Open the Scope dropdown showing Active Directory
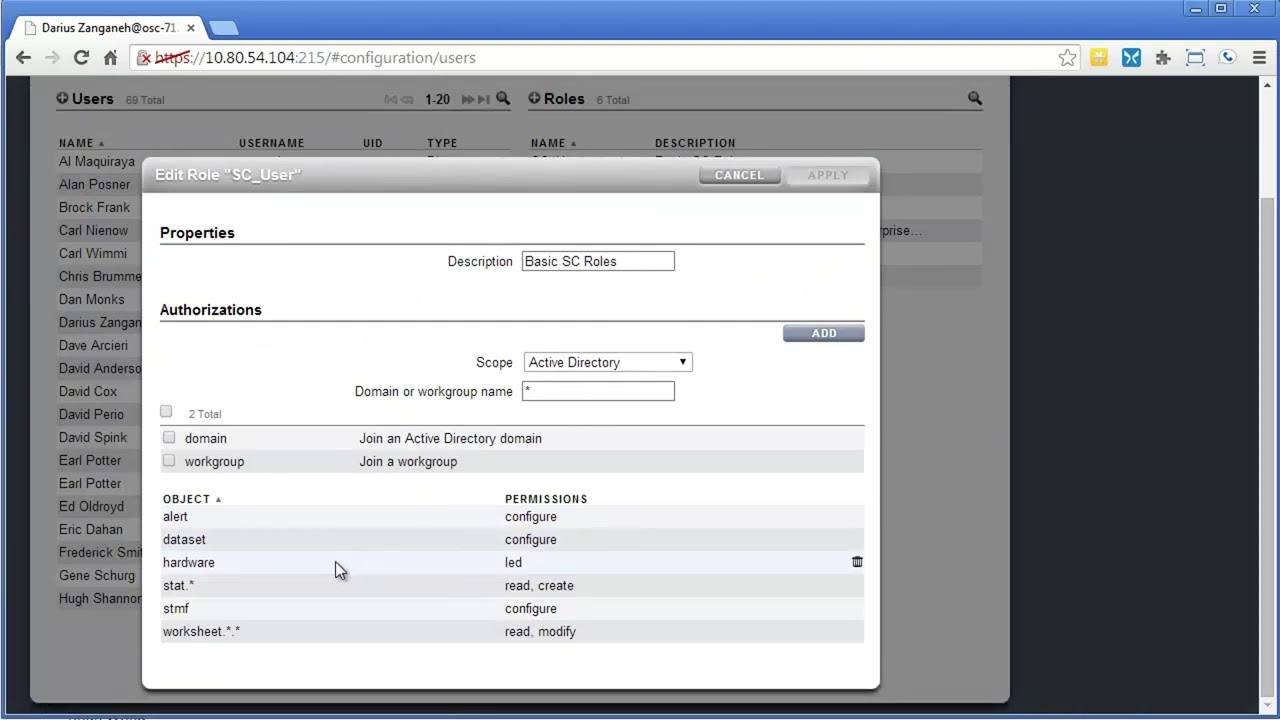This screenshot has width=1280, height=720. [x=608, y=362]
